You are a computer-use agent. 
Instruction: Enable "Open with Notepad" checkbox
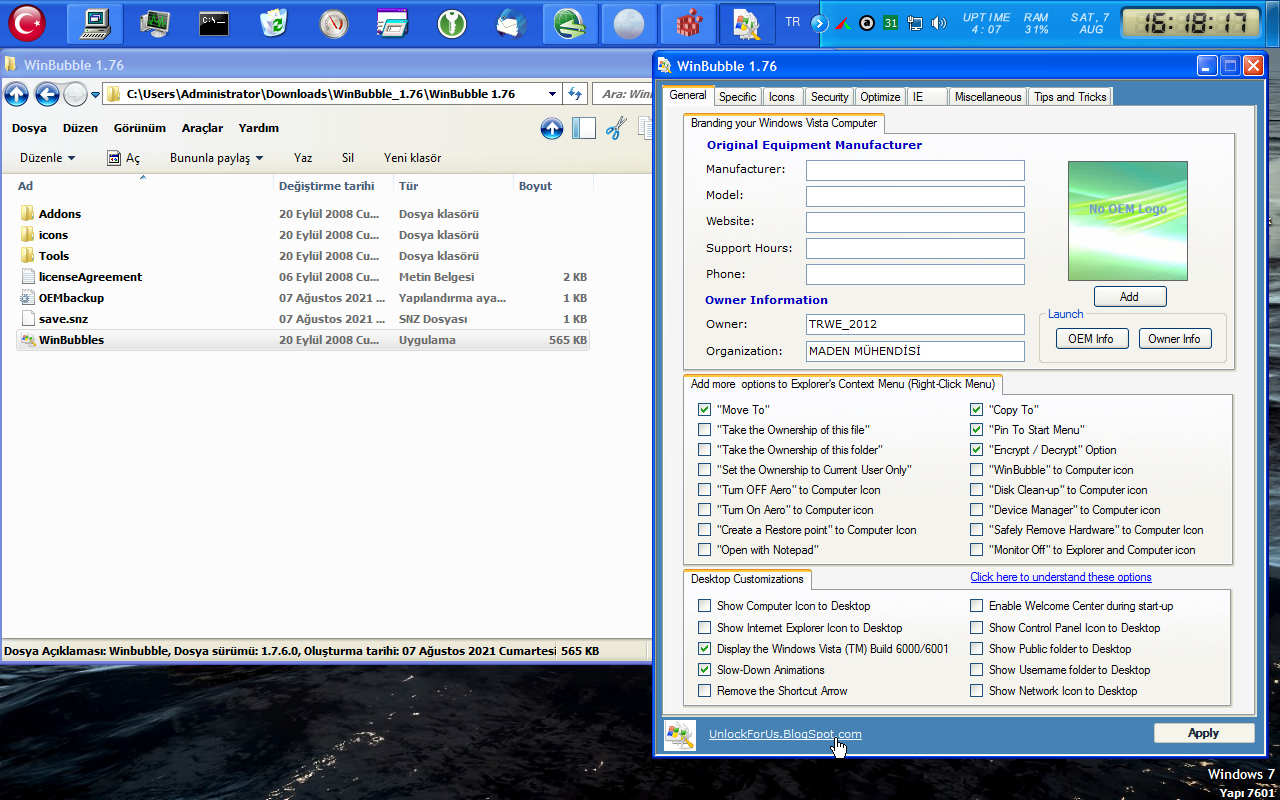tap(705, 550)
